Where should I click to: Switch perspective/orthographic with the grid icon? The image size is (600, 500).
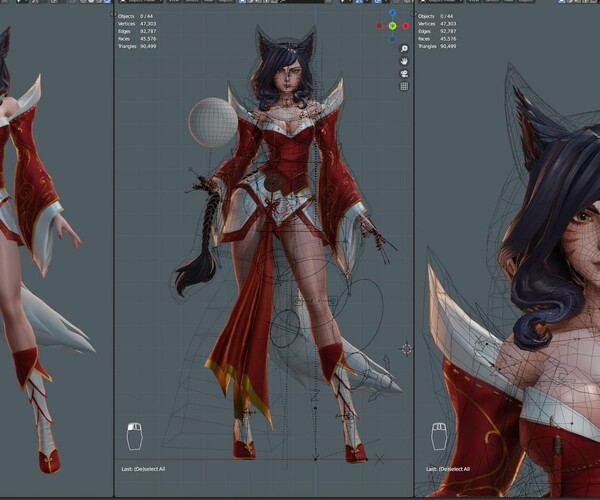(404, 86)
